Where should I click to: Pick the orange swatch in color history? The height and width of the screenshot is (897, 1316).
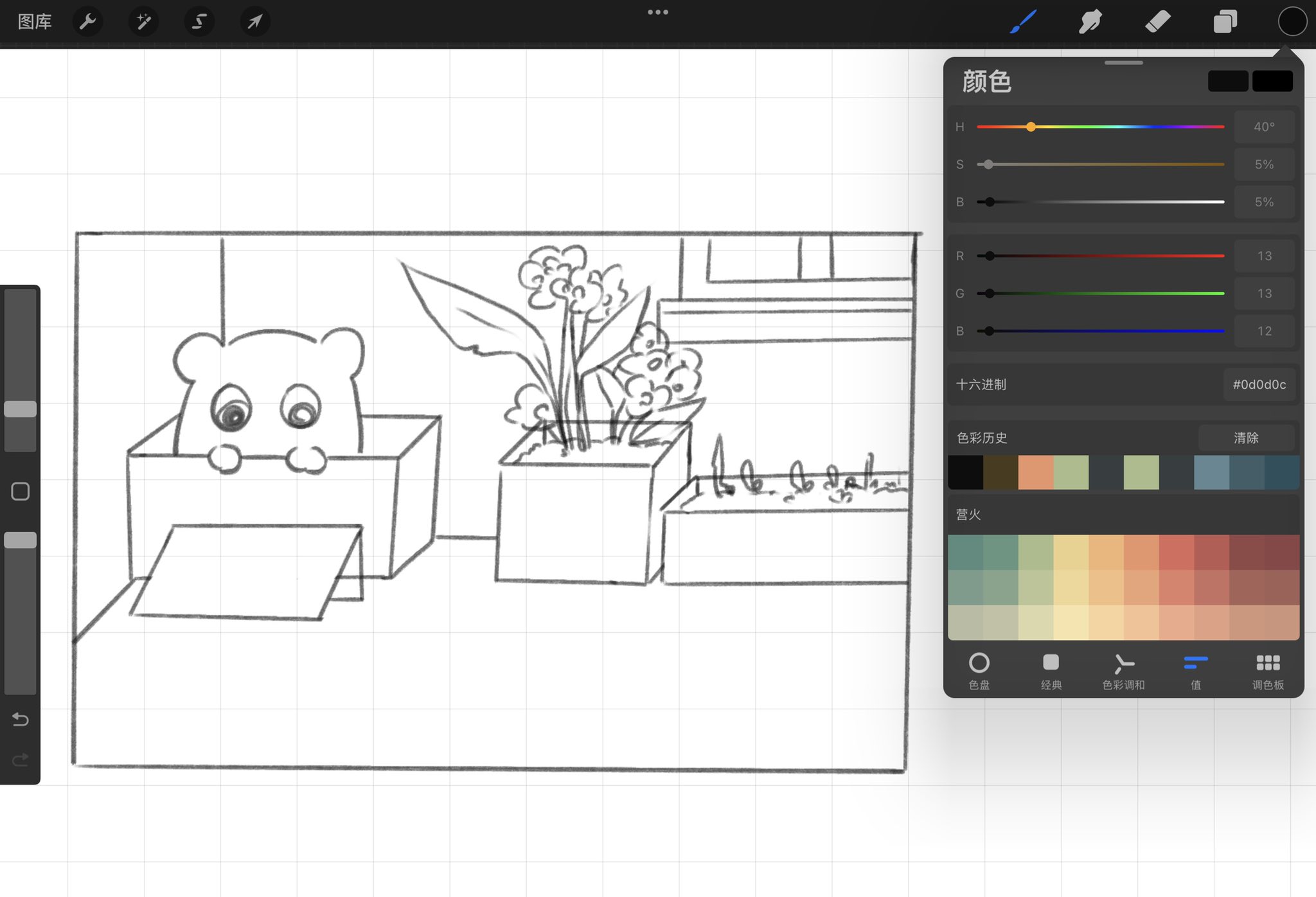point(1035,472)
